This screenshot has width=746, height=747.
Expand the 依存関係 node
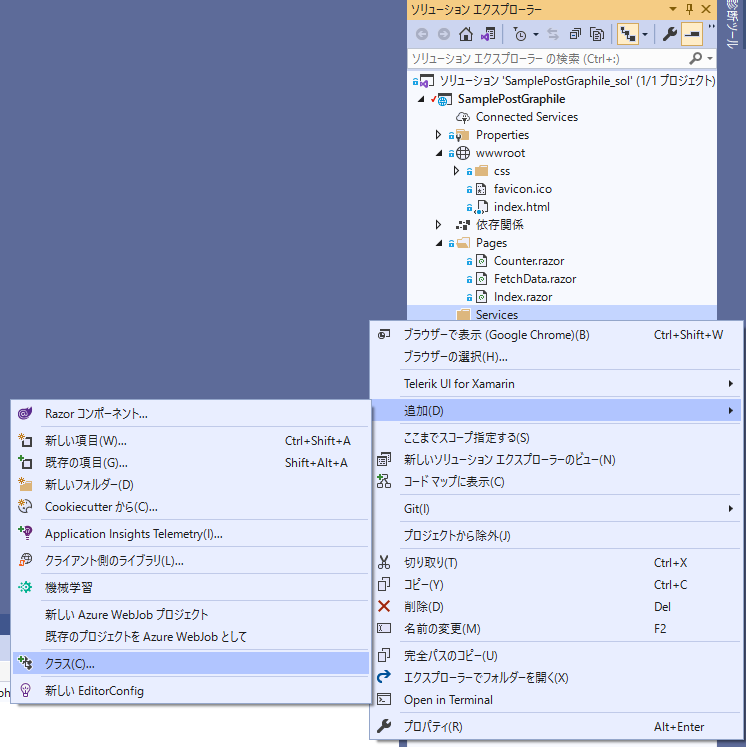[x=439, y=224]
